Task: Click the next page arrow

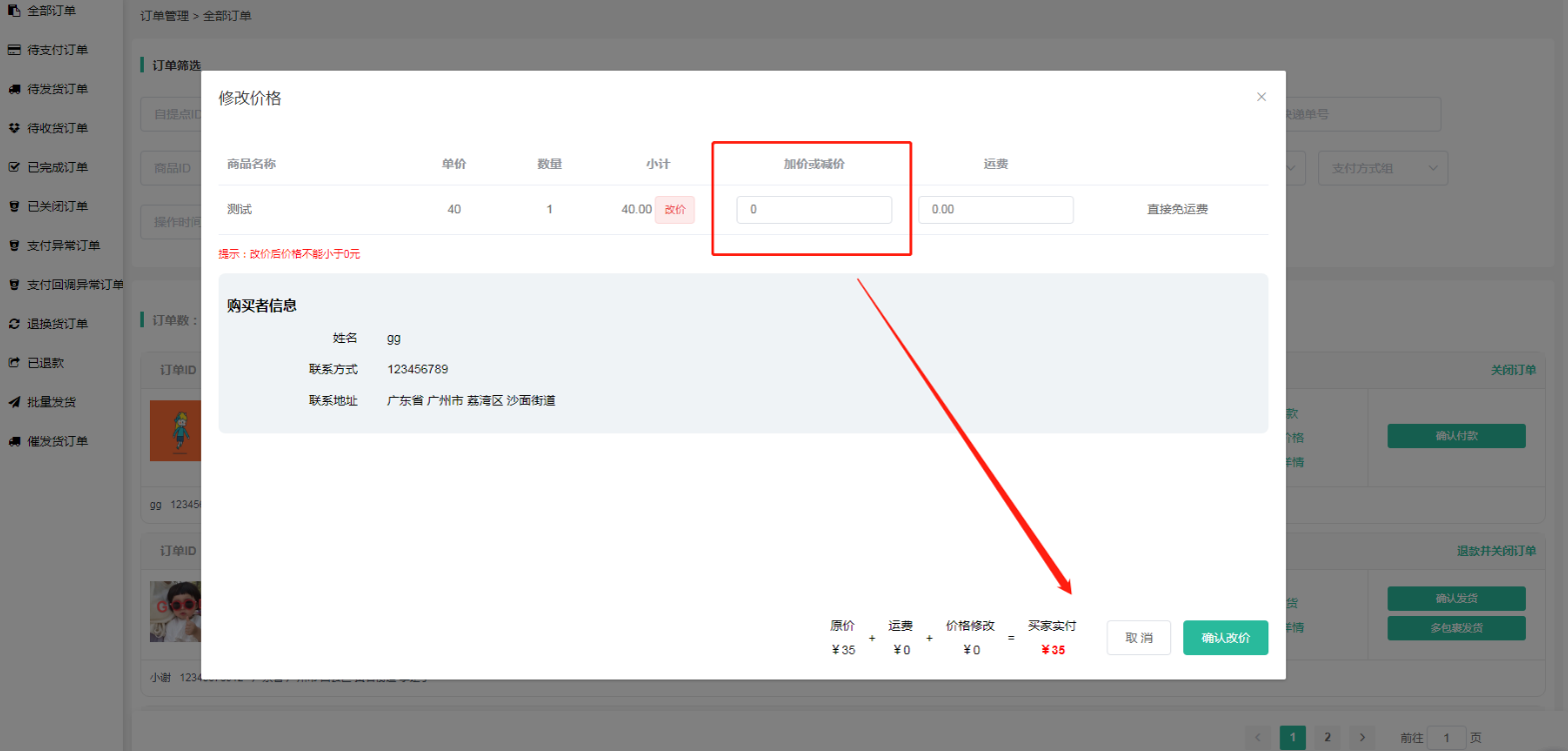Action: point(1362,738)
